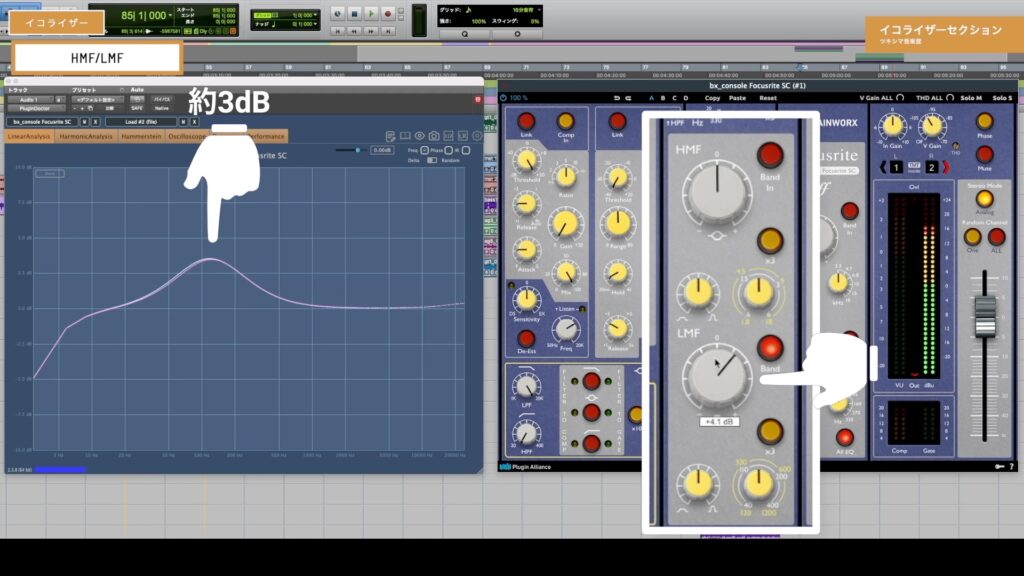Click the HMF gain knob
Viewport: 1024px width, 576px height.
point(717,193)
